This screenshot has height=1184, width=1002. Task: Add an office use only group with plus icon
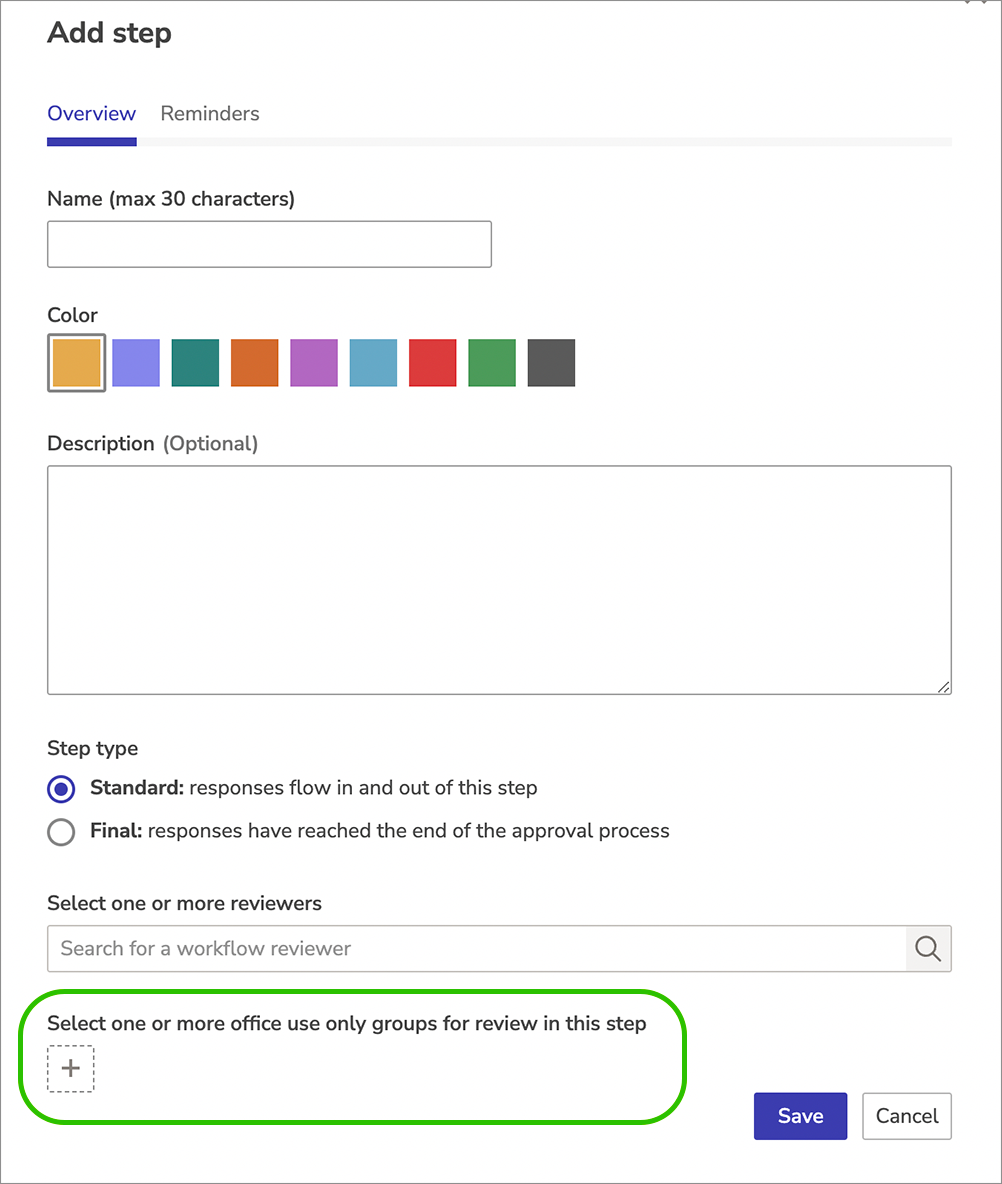point(71,1068)
